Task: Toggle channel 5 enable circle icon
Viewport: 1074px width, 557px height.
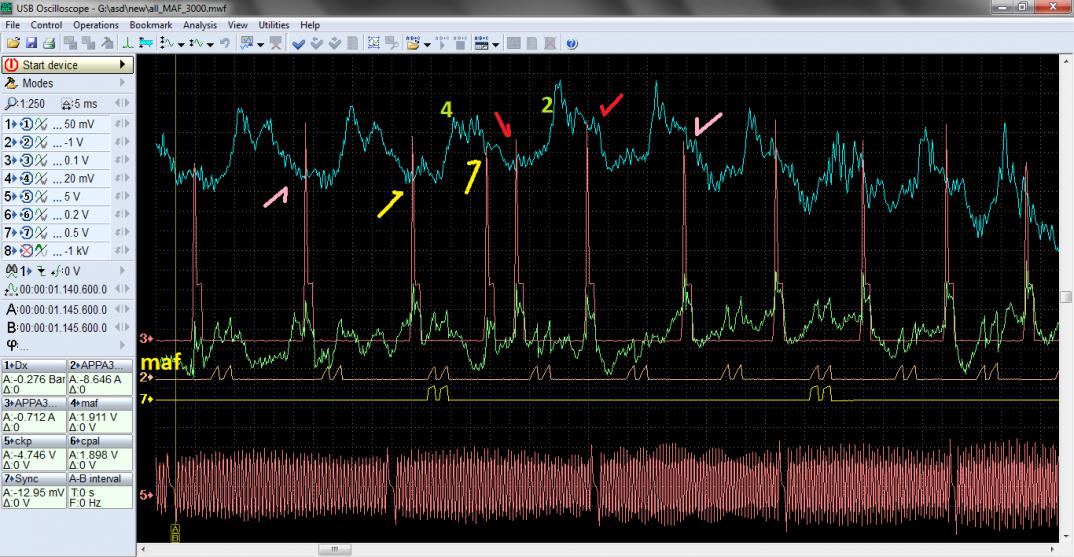Action: tap(26, 197)
